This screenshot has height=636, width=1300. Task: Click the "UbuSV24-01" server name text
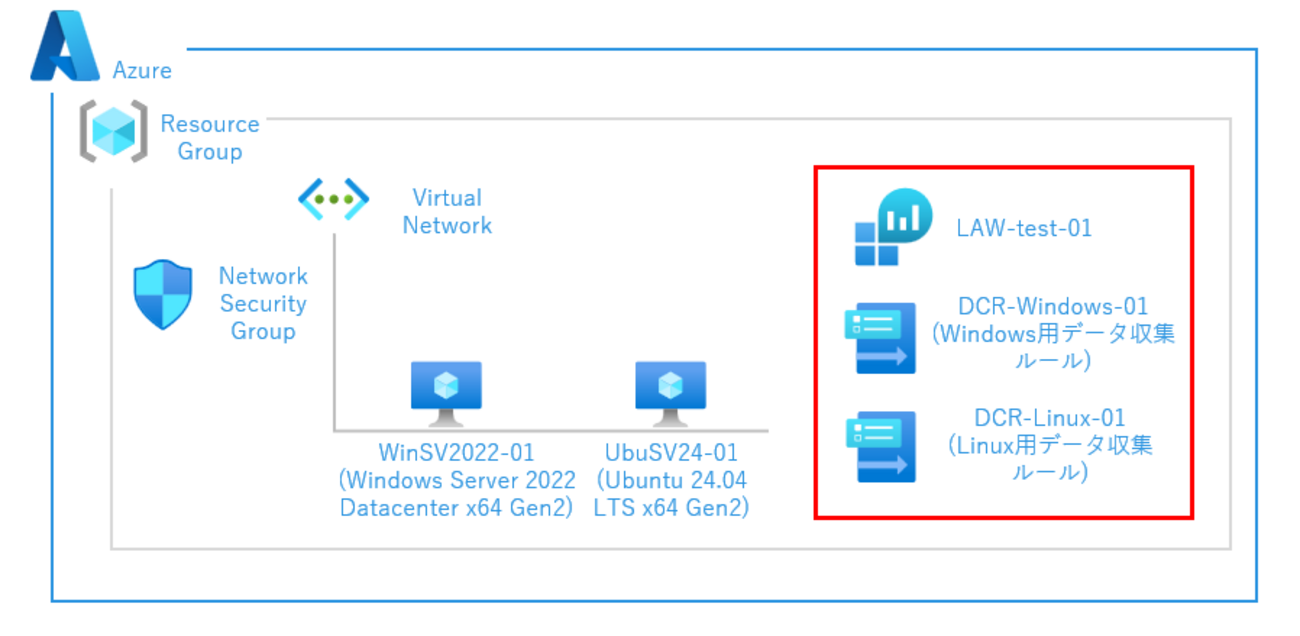[672, 452]
